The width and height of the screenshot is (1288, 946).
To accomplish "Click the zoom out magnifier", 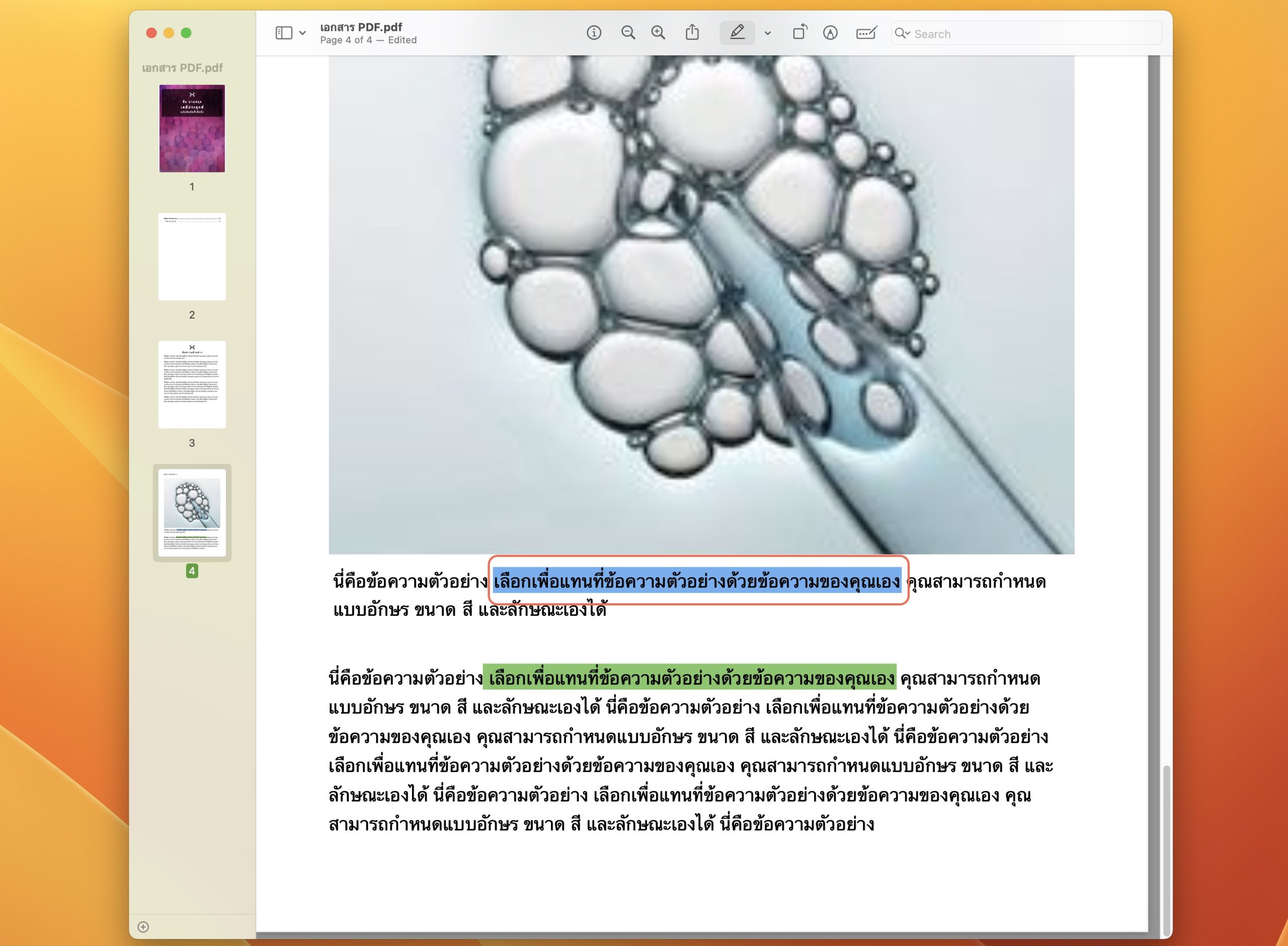I will coord(628,33).
